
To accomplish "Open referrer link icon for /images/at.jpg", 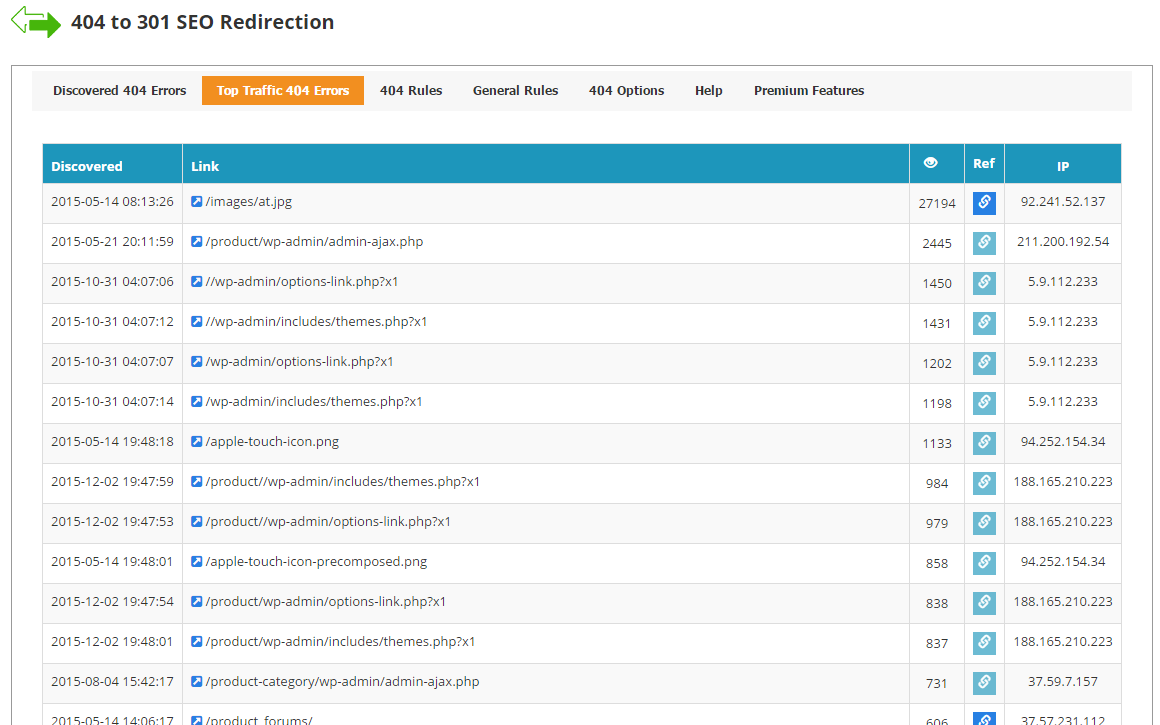I will click(984, 203).
